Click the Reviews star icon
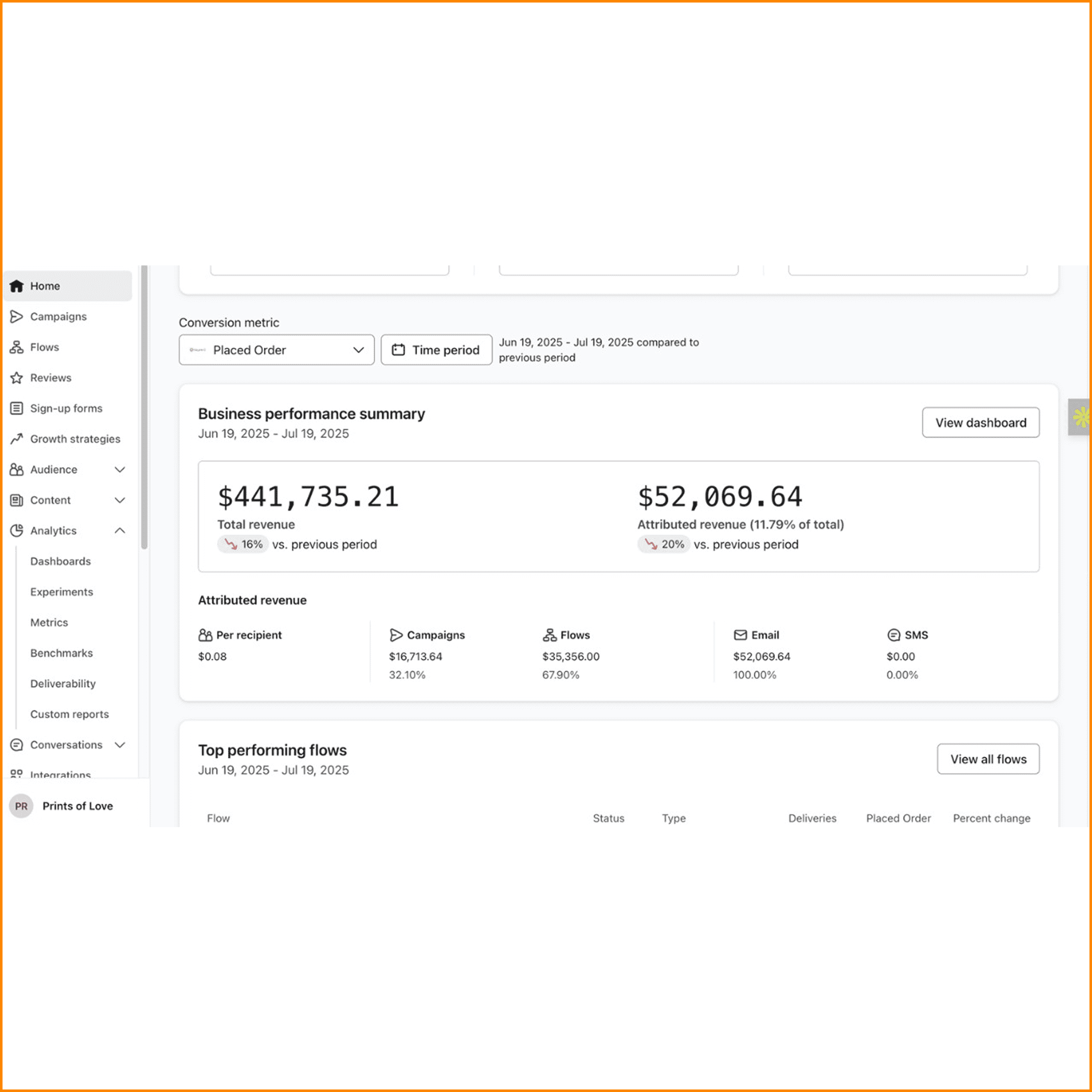Viewport: 1092px width, 1092px height. pyautogui.click(x=16, y=378)
